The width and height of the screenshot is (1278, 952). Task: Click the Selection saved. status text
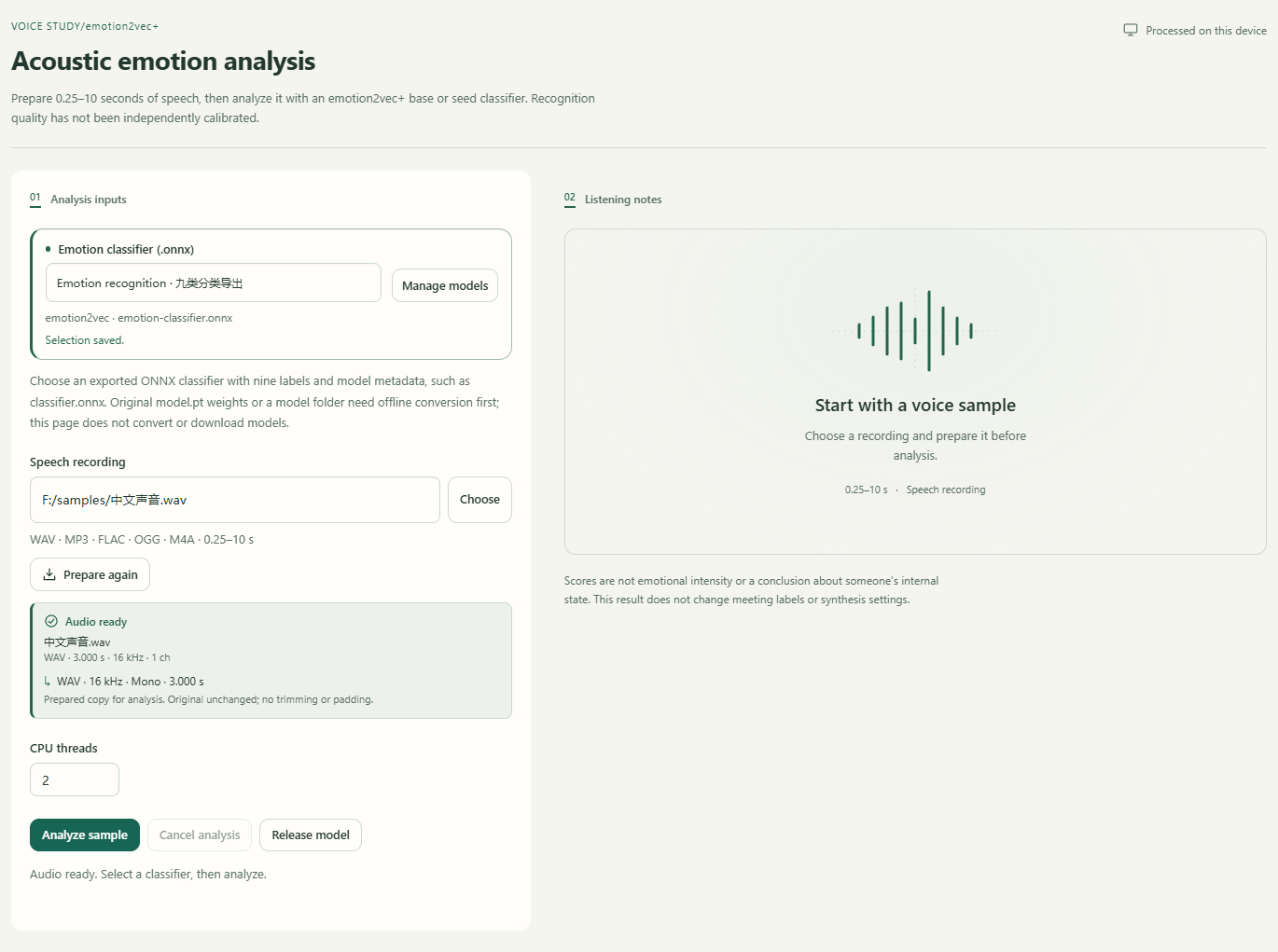coord(85,340)
